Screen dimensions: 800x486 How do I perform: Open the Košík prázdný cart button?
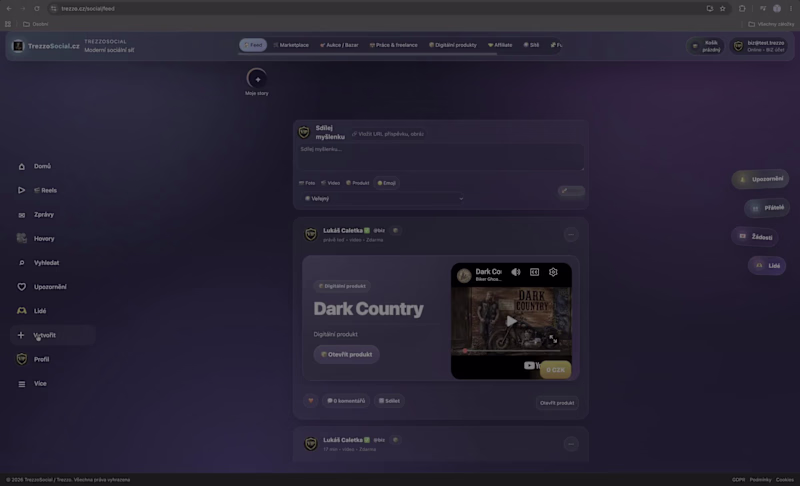pos(706,46)
